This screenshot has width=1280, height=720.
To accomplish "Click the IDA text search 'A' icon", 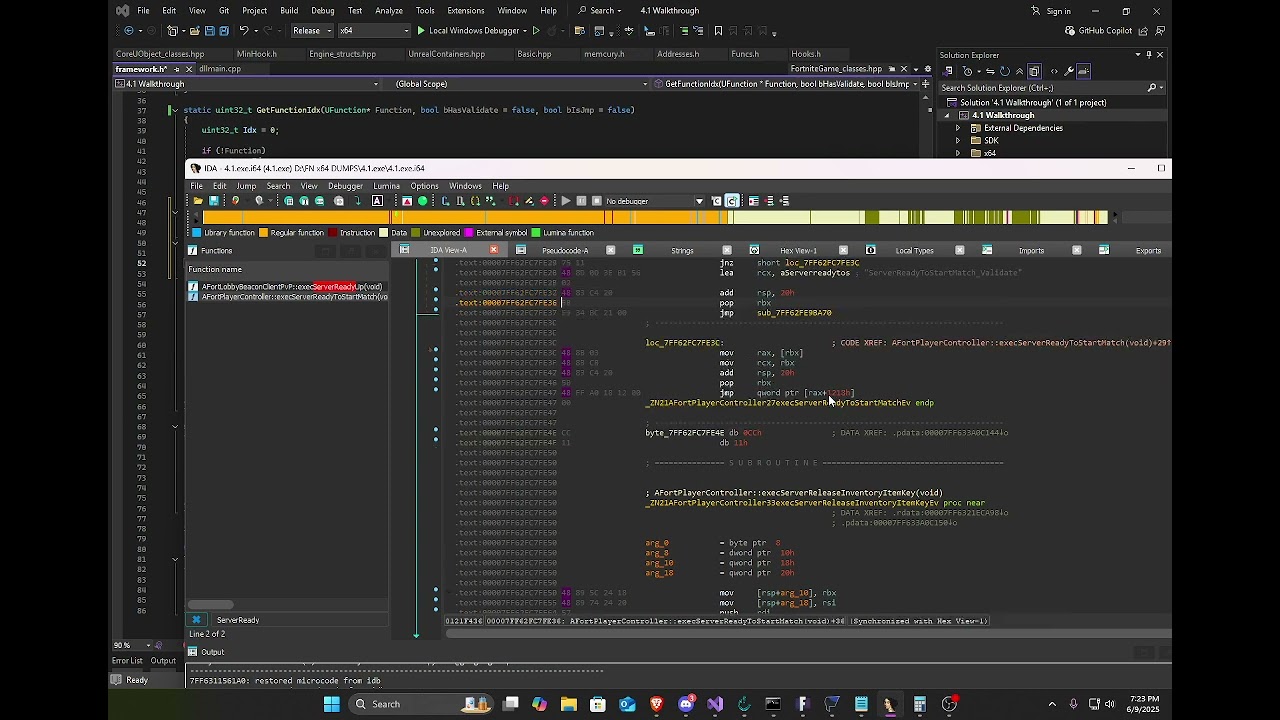I will coord(377,201).
